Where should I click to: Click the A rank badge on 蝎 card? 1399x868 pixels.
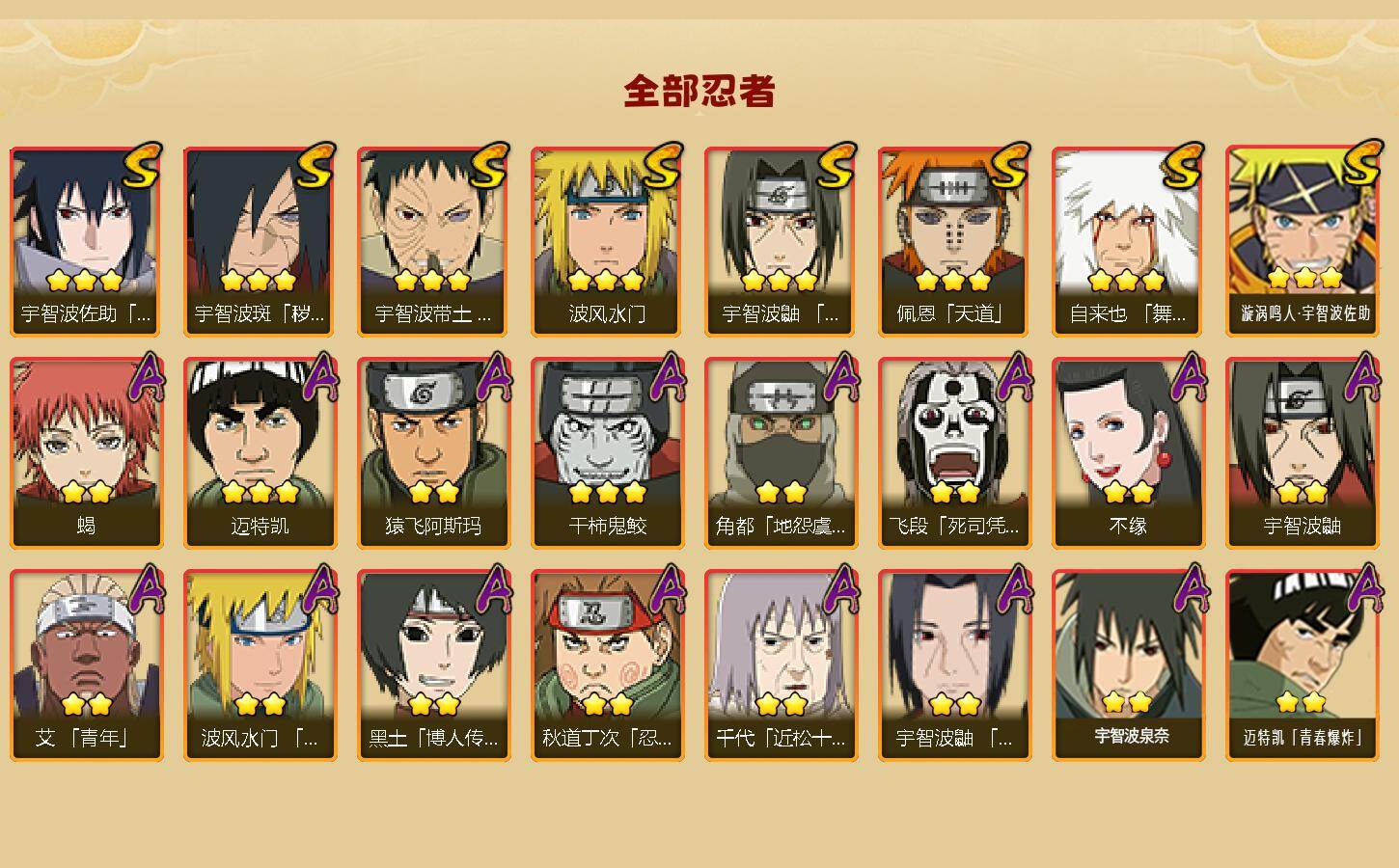(146, 376)
